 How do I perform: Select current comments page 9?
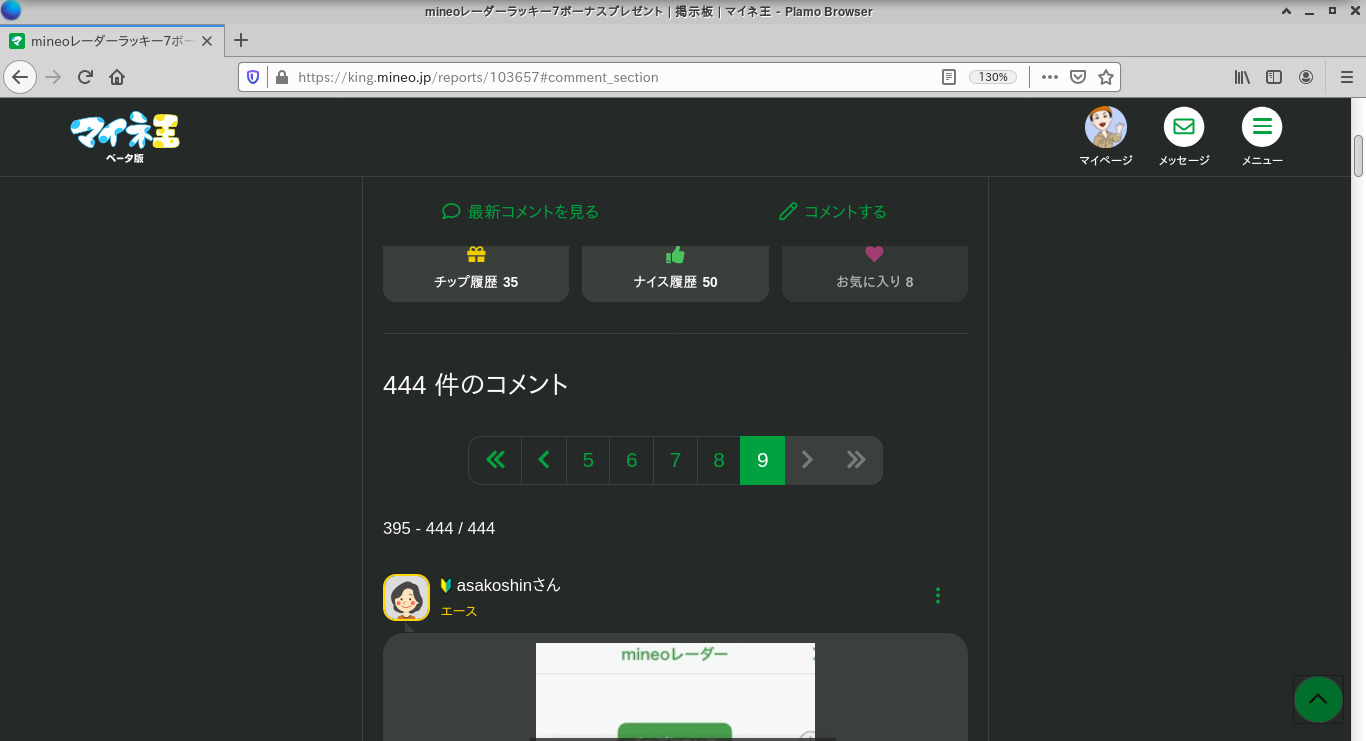(763, 460)
